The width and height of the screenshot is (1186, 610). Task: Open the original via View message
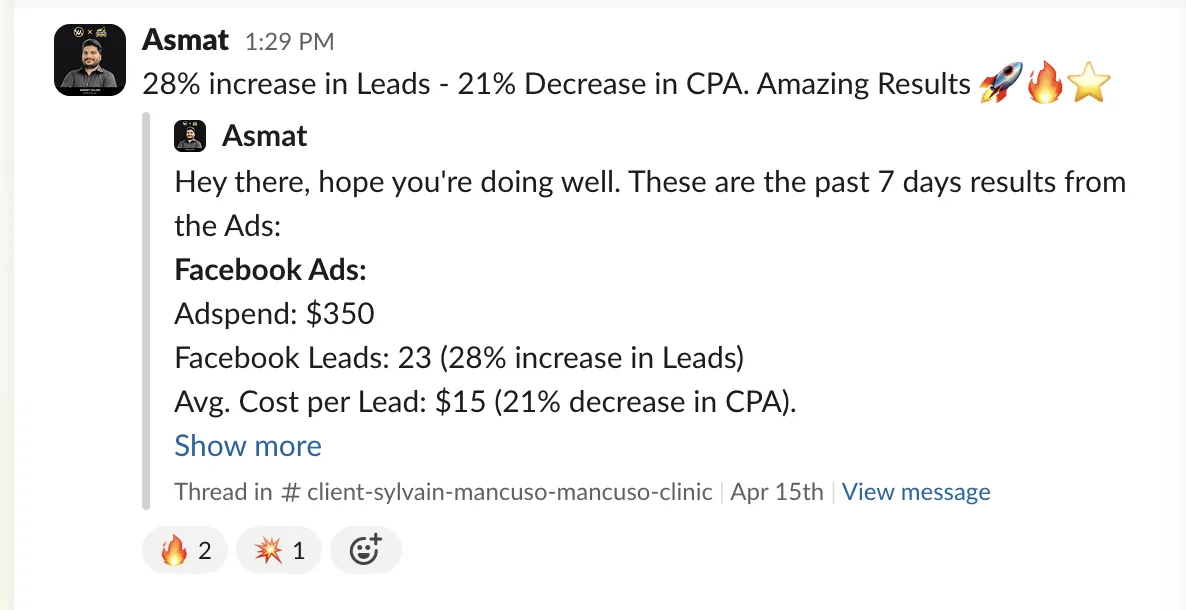point(916,492)
